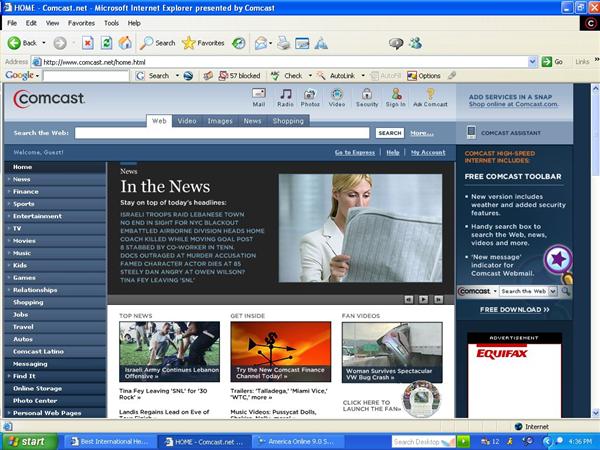Image resolution: width=600 pixels, height=450 pixels.
Task: Refresh the page with the green arrows icon
Action: (x=106, y=43)
